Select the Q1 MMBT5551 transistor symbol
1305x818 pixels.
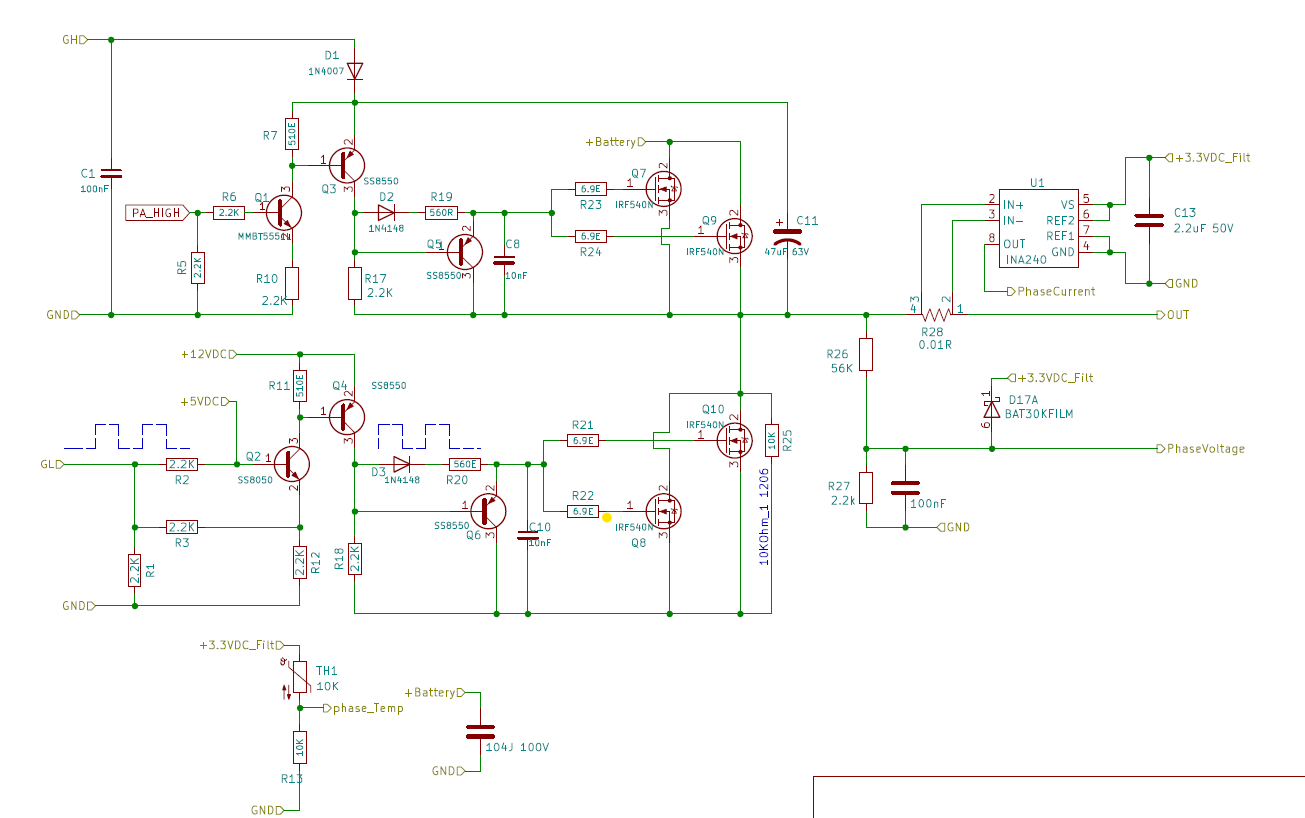[285, 212]
